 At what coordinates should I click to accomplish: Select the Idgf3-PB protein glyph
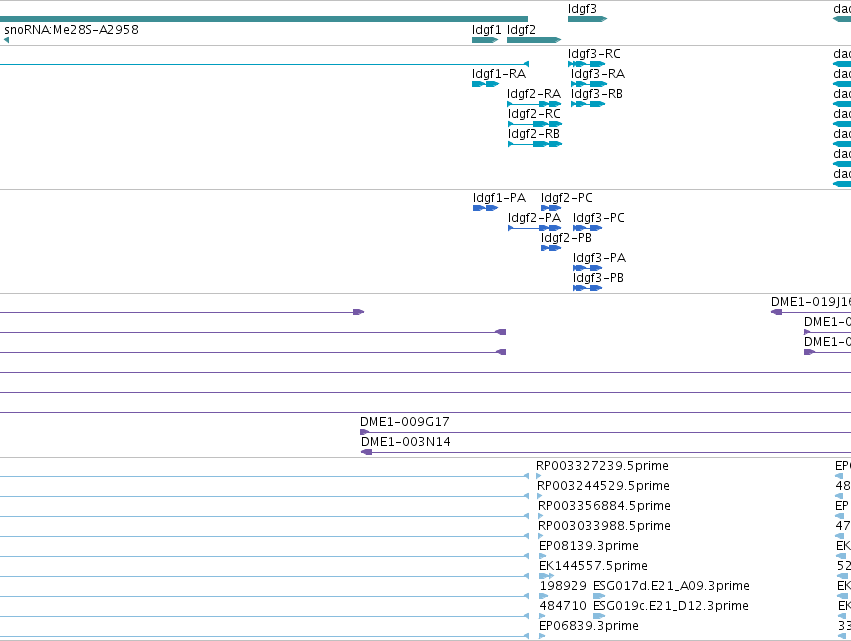pos(587,288)
